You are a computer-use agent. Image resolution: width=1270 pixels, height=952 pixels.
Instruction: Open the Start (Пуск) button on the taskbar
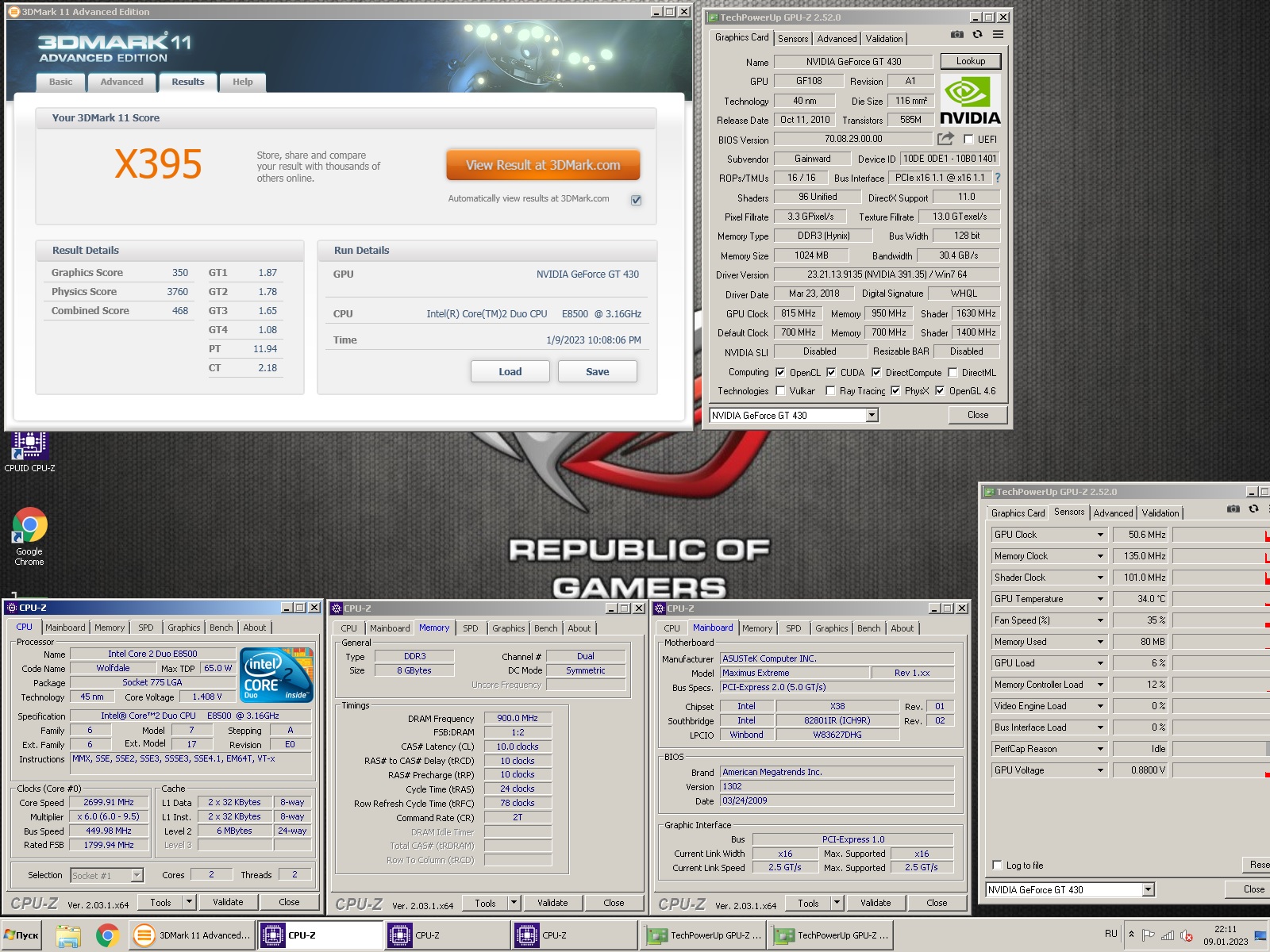click(x=21, y=935)
